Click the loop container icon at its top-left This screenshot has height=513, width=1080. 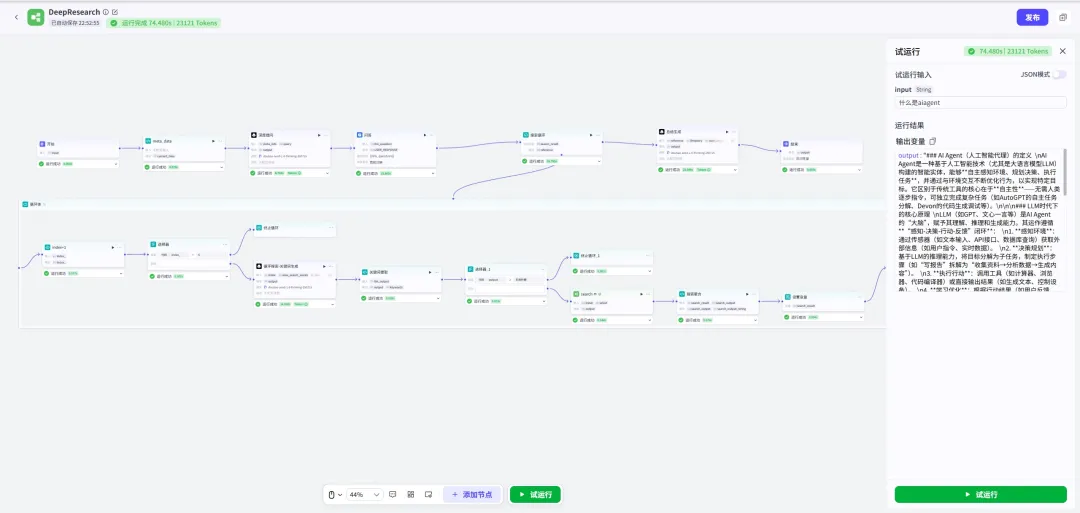pyautogui.click(x=25, y=204)
